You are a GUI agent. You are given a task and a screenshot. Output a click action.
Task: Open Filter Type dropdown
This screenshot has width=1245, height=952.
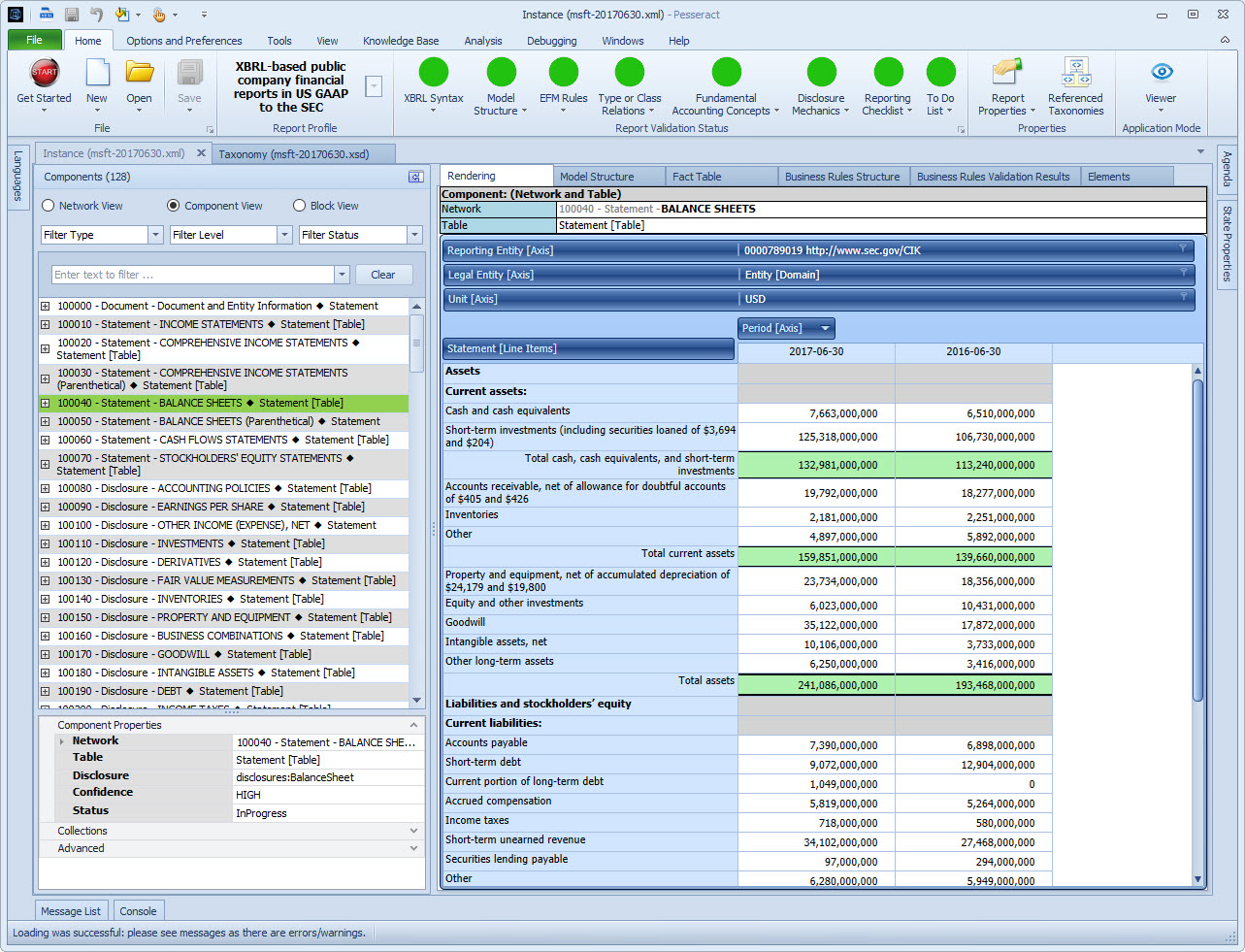pyautogui.click(x=155, y=235)
